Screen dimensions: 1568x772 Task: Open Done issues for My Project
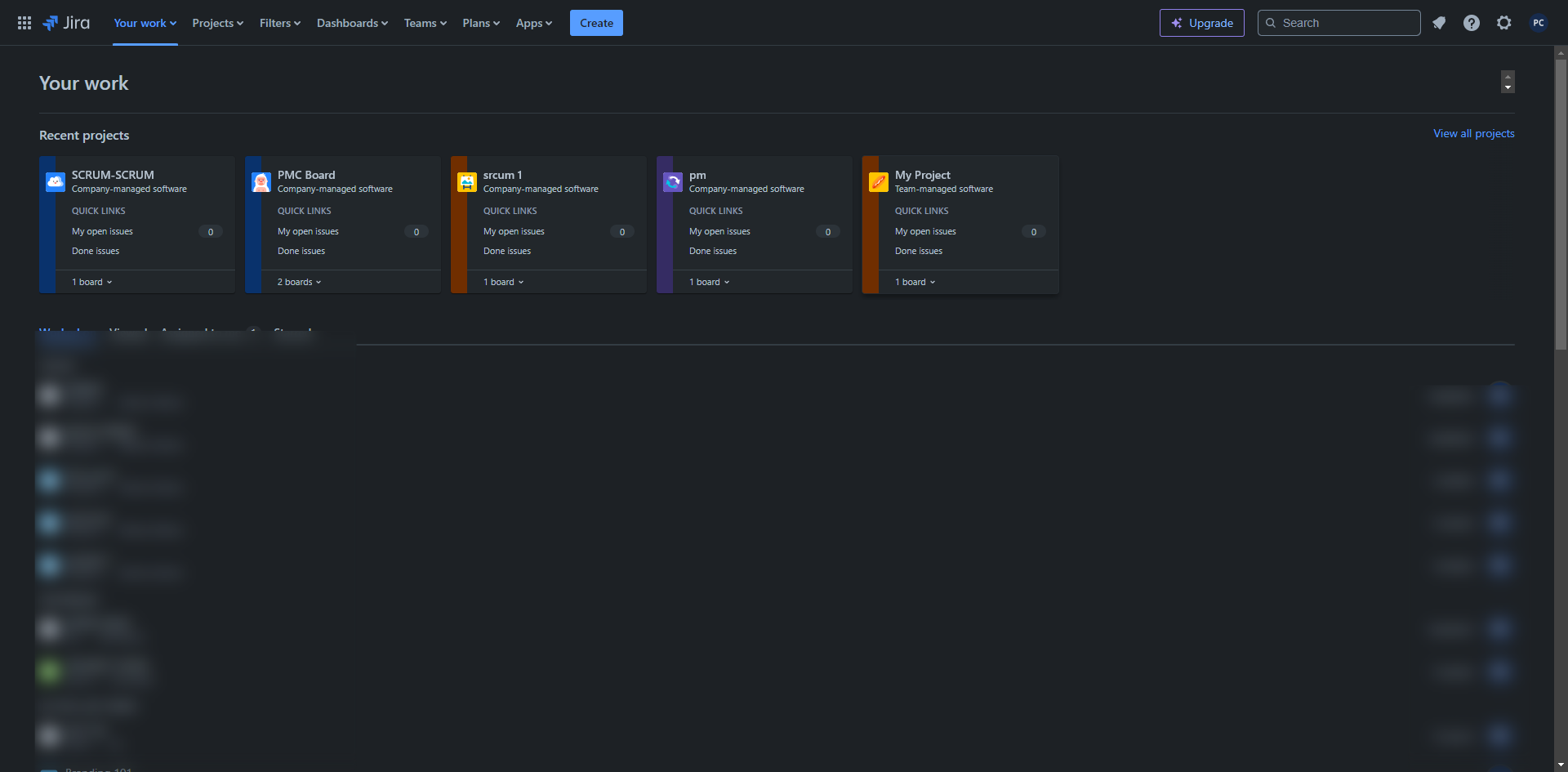point(919,251)
